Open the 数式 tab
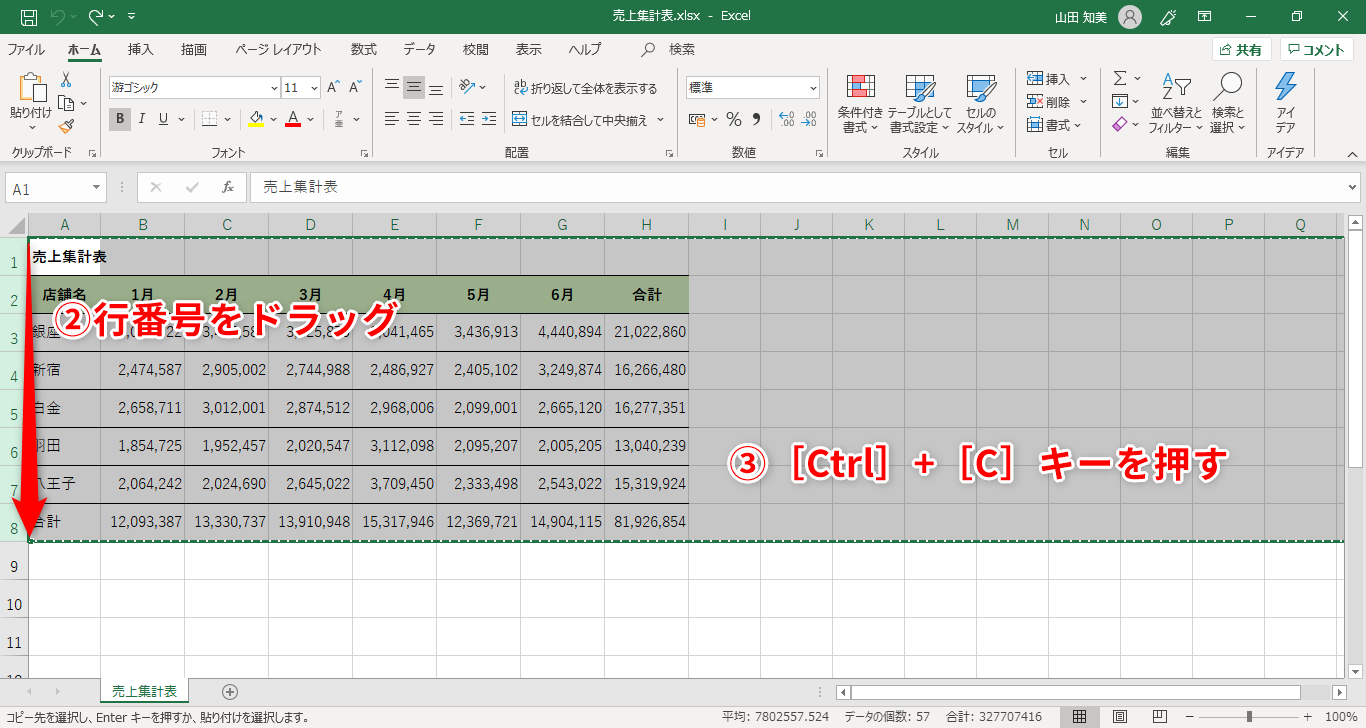 pos(364,49)
